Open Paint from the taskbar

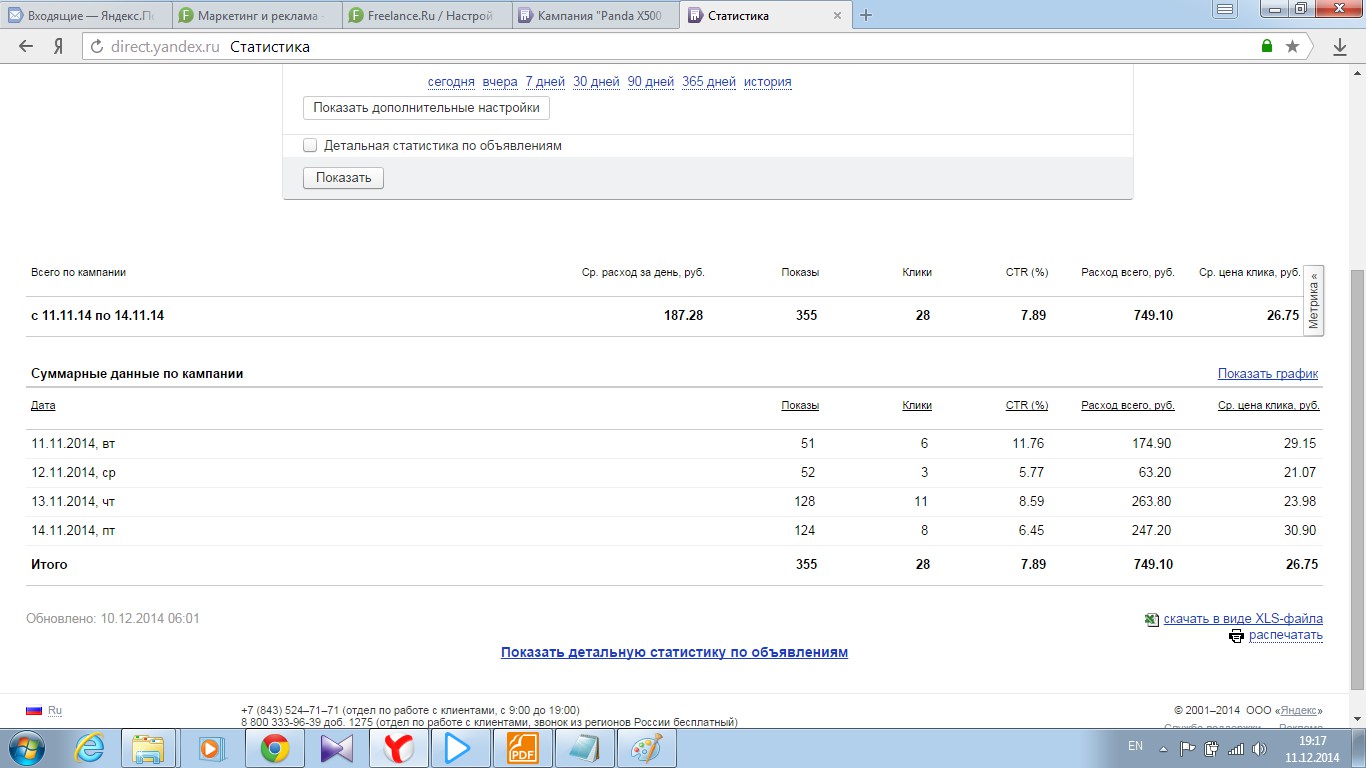(x=647, y=748)
